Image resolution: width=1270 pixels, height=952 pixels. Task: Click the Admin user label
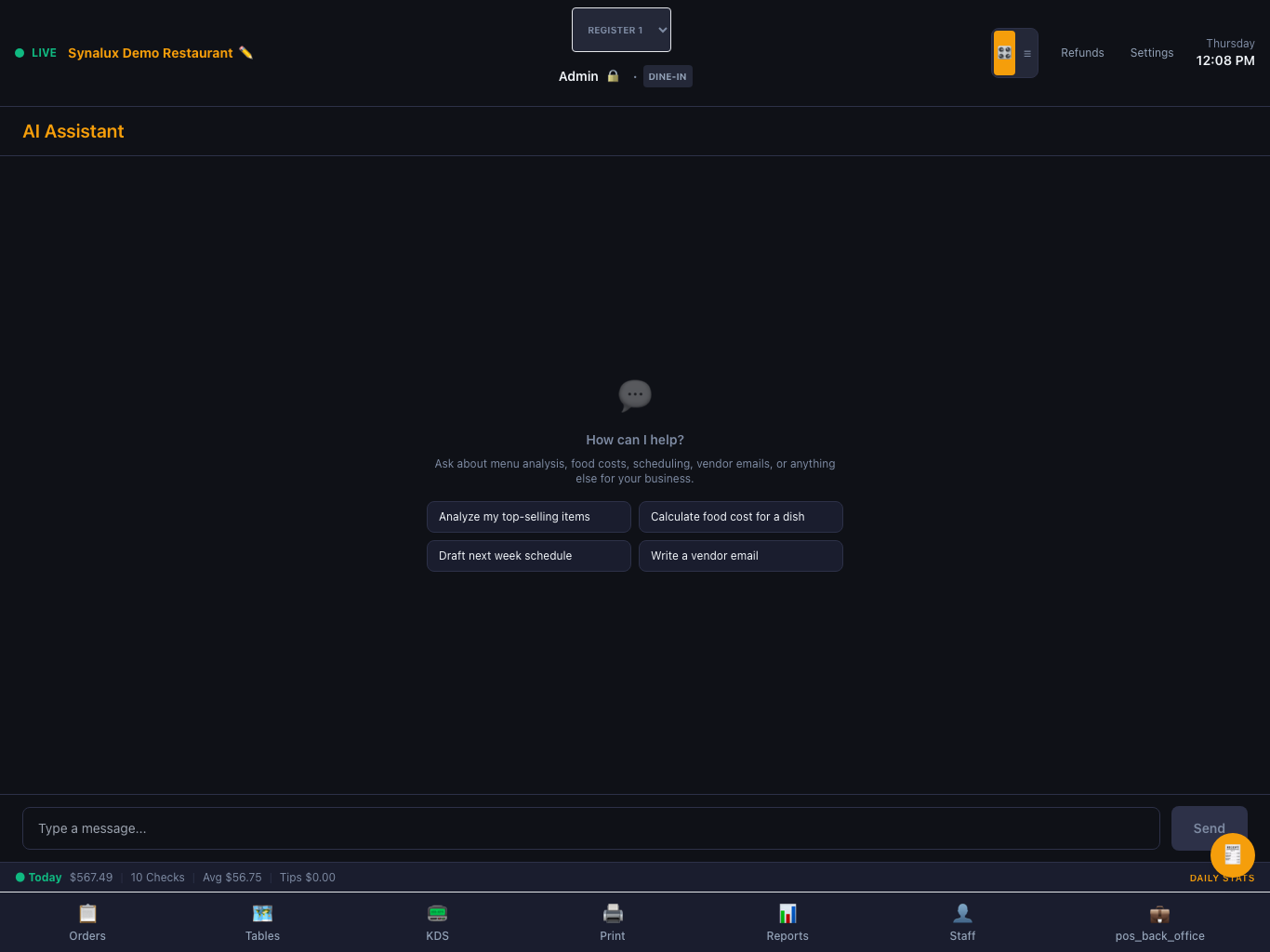coord(578,76)
